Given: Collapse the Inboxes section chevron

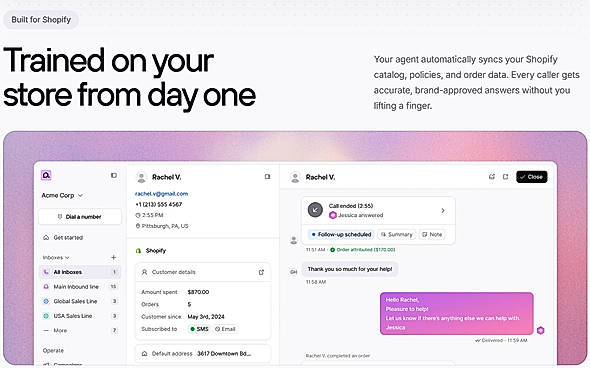Looking at the screenshot, I should (x=67, y=258).
